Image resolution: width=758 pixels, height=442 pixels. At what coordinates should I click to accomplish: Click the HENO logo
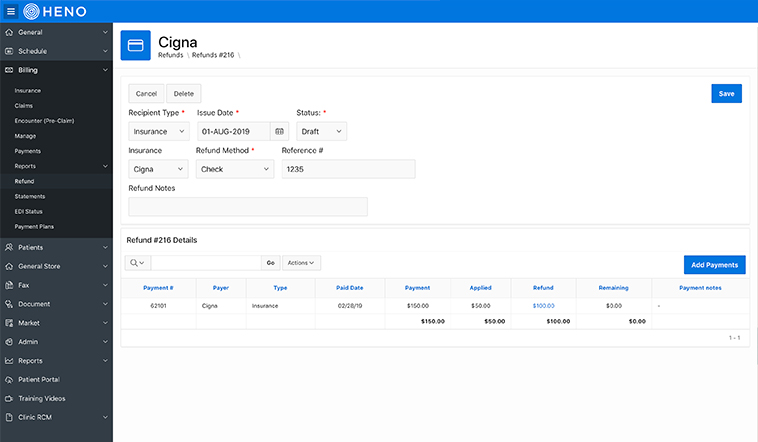point(55,11)
